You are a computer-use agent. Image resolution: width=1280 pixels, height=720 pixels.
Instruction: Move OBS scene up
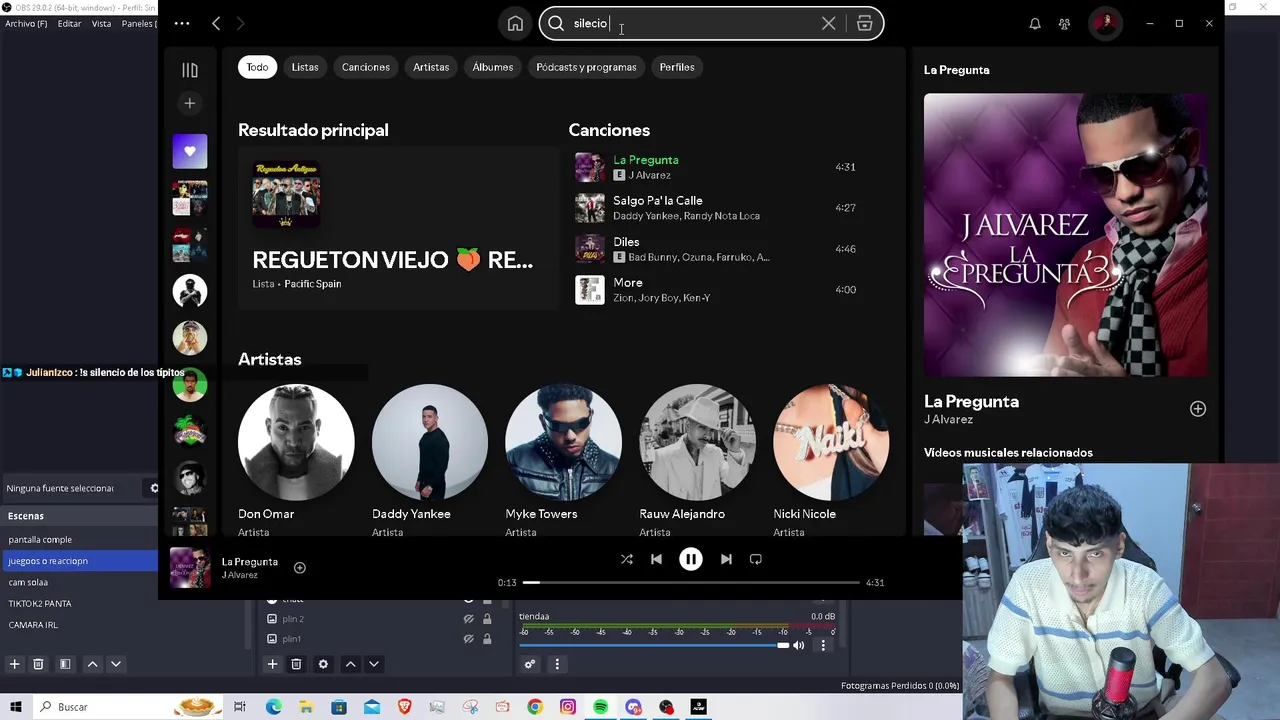pos(92,664)
